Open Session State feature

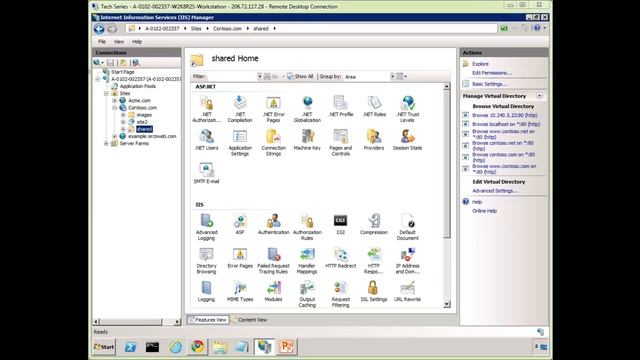click(x=407, y=140)
